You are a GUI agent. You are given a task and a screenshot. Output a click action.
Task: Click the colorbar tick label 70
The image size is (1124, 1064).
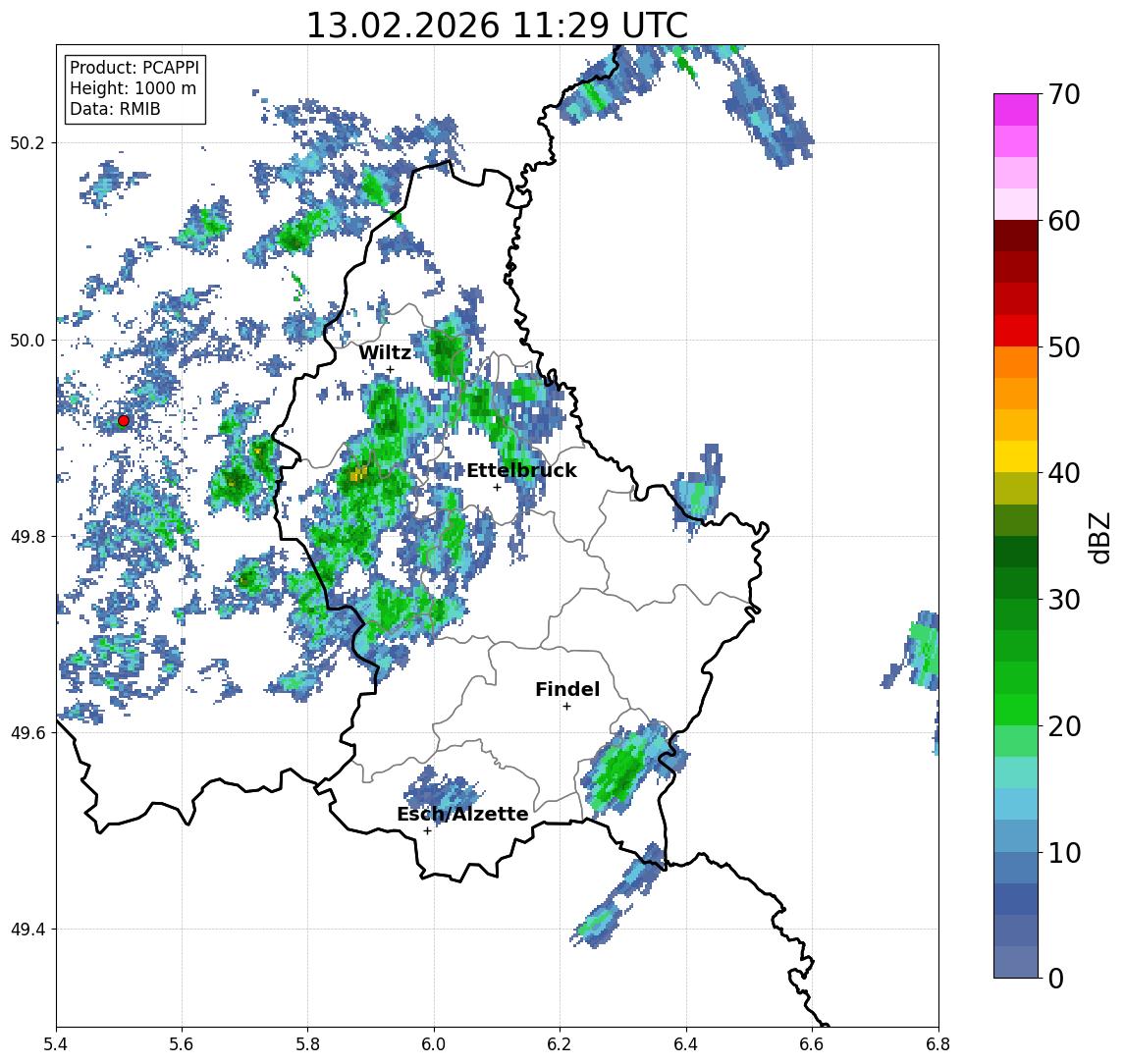click(1064, 94)
